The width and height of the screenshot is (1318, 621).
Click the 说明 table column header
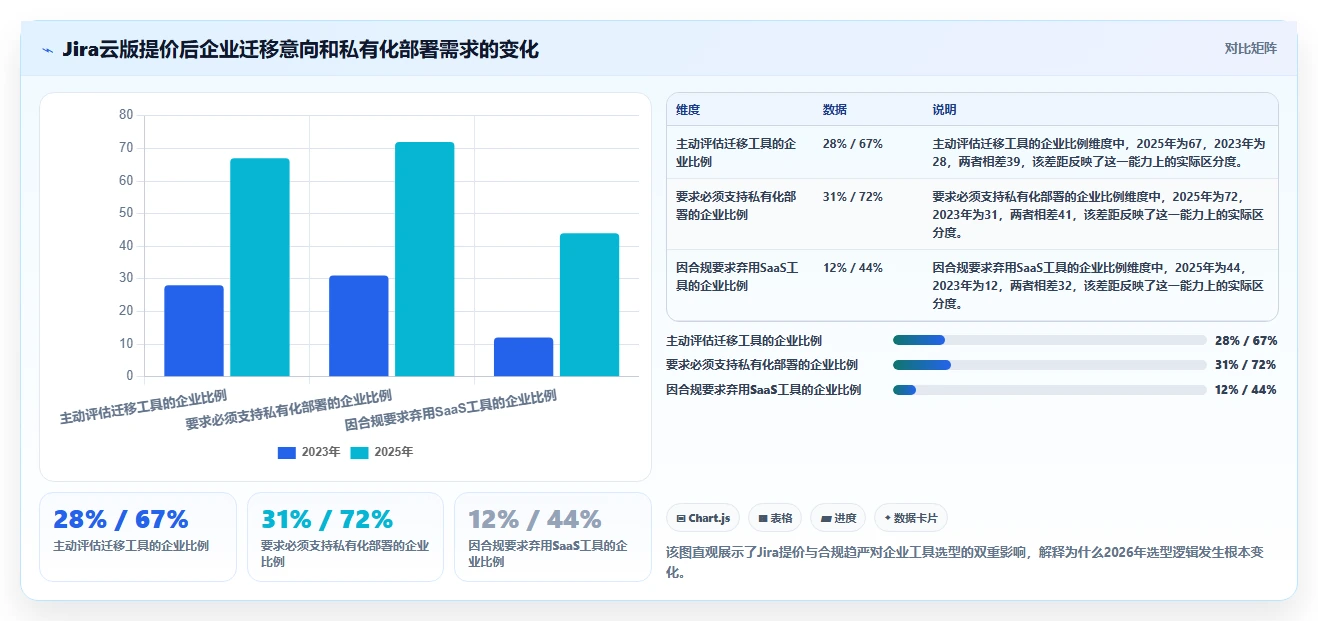945,110
